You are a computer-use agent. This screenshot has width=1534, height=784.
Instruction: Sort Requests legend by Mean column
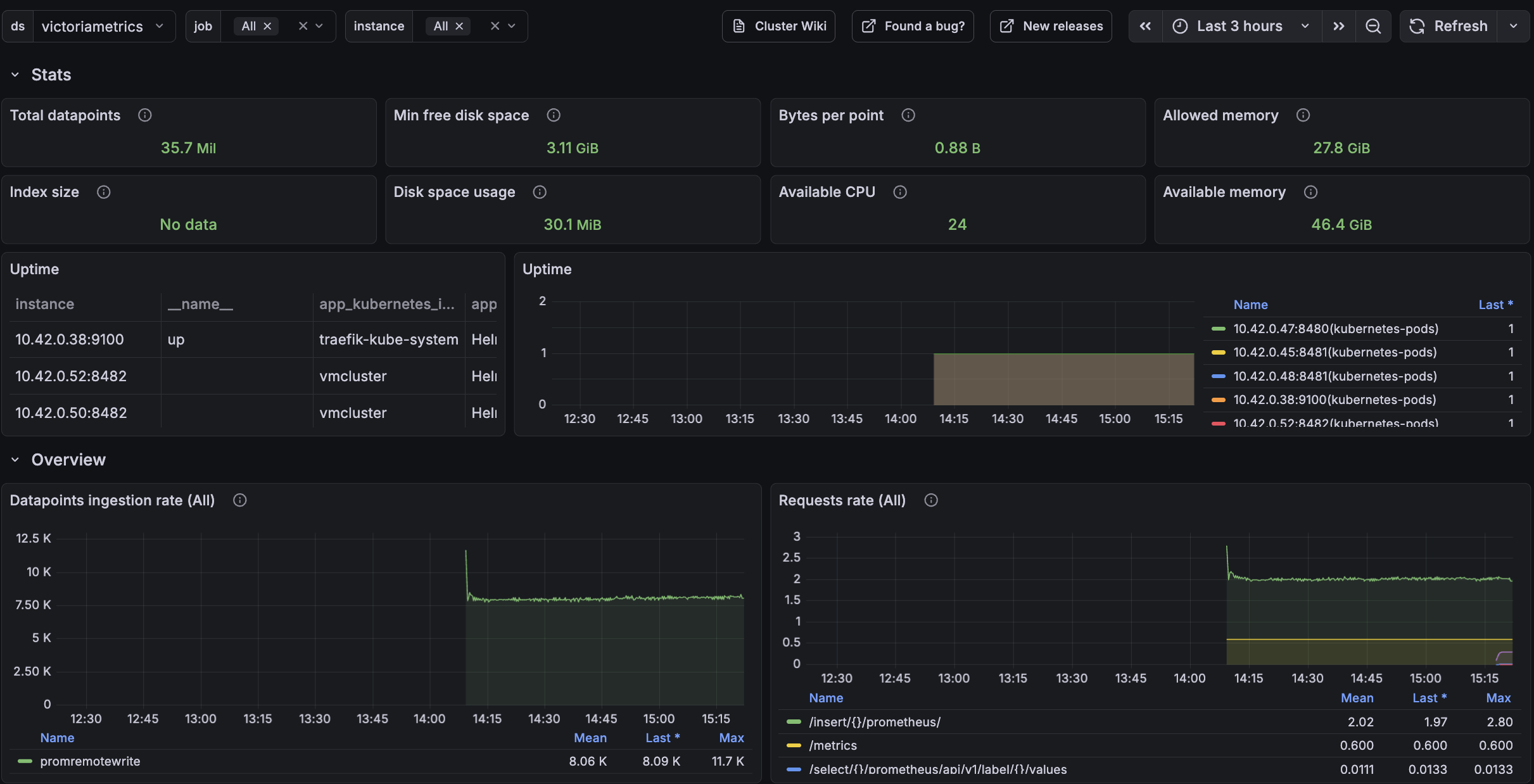pos(1357,698)
